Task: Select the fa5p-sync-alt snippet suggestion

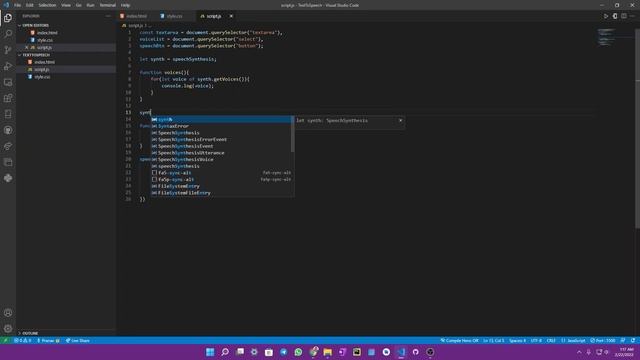Action: coord(222,179)
